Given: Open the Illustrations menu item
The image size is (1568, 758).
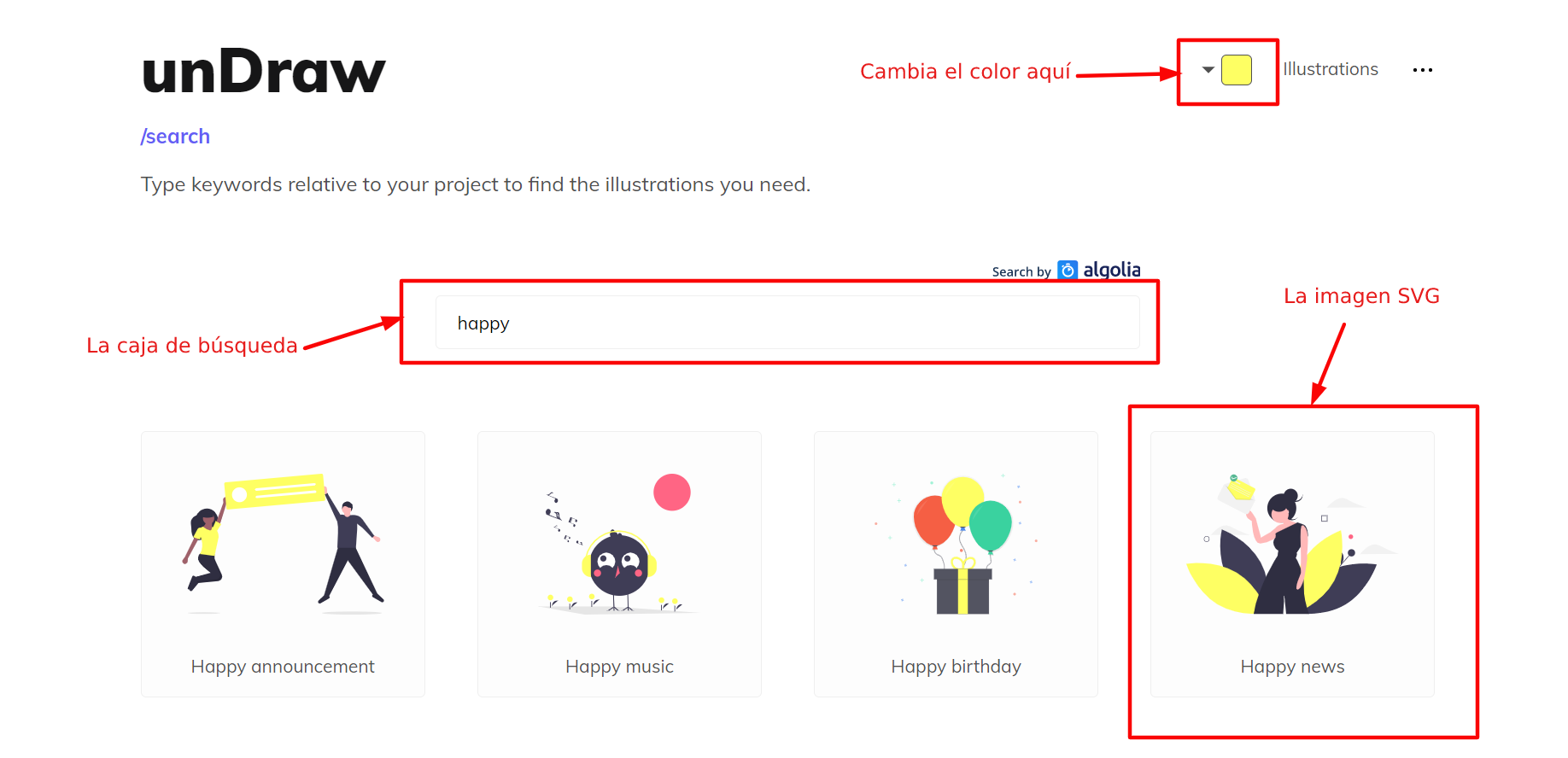Looking at the screenshot, I should (x=1330, y=69).
